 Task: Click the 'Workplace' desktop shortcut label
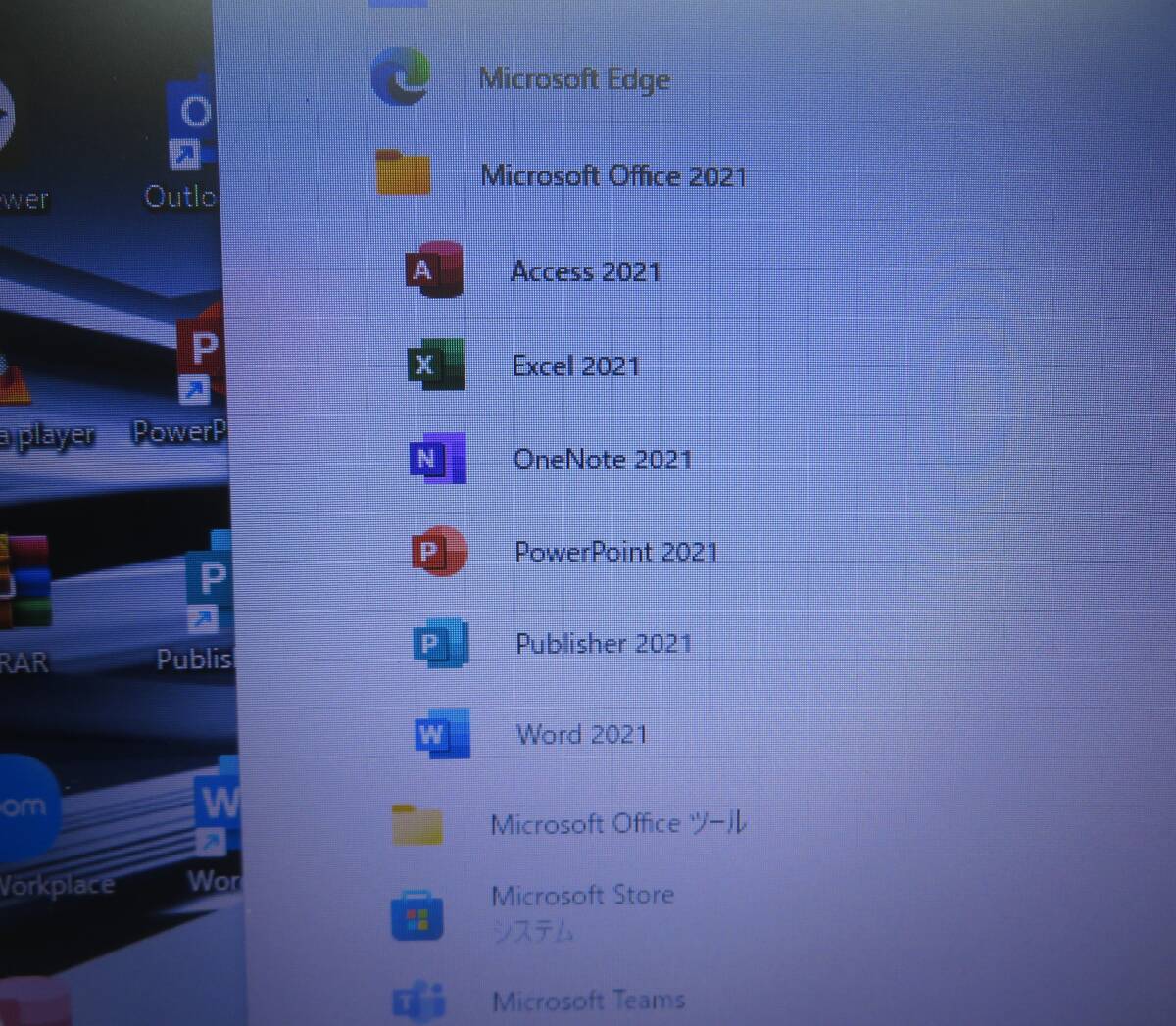point(57,885)
